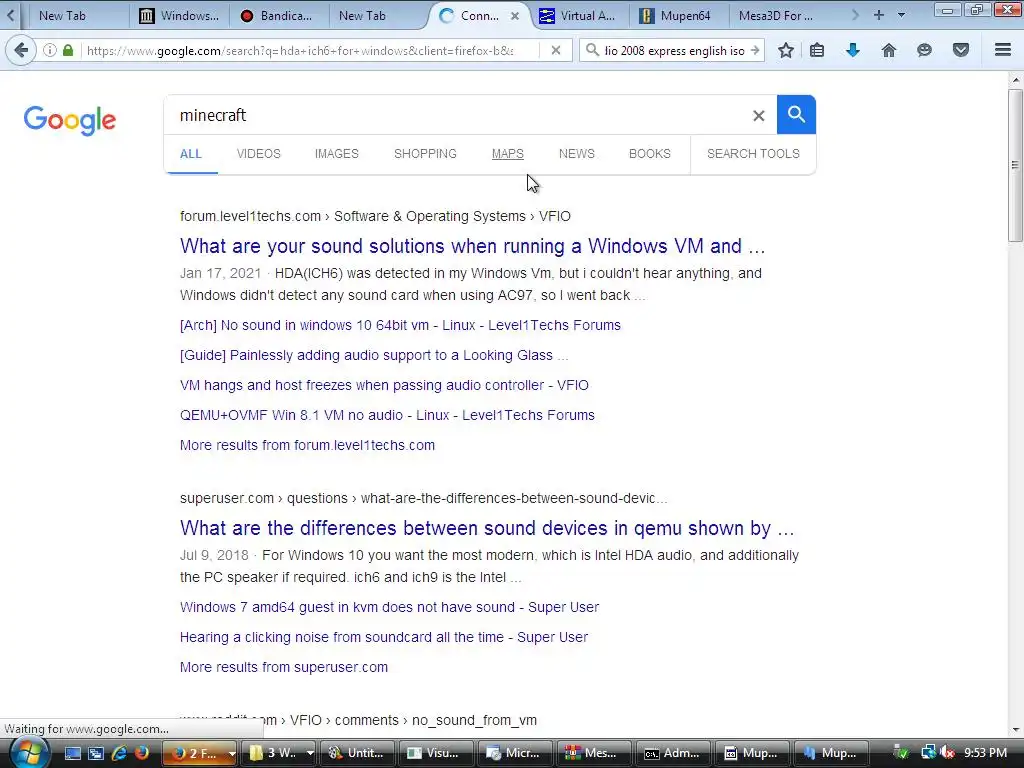1024x768 pixels.
Task: Switch to the Mupen64 tab
Action: tap(677, 16)
